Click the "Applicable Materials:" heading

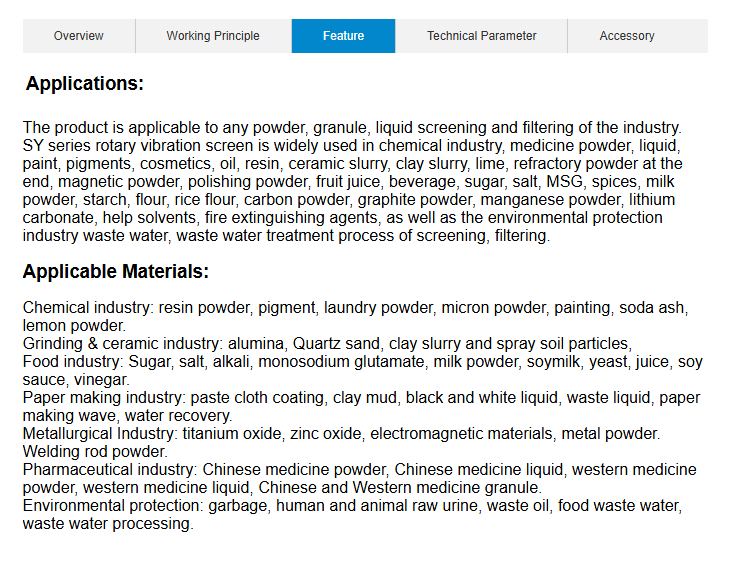click(116, 272)
